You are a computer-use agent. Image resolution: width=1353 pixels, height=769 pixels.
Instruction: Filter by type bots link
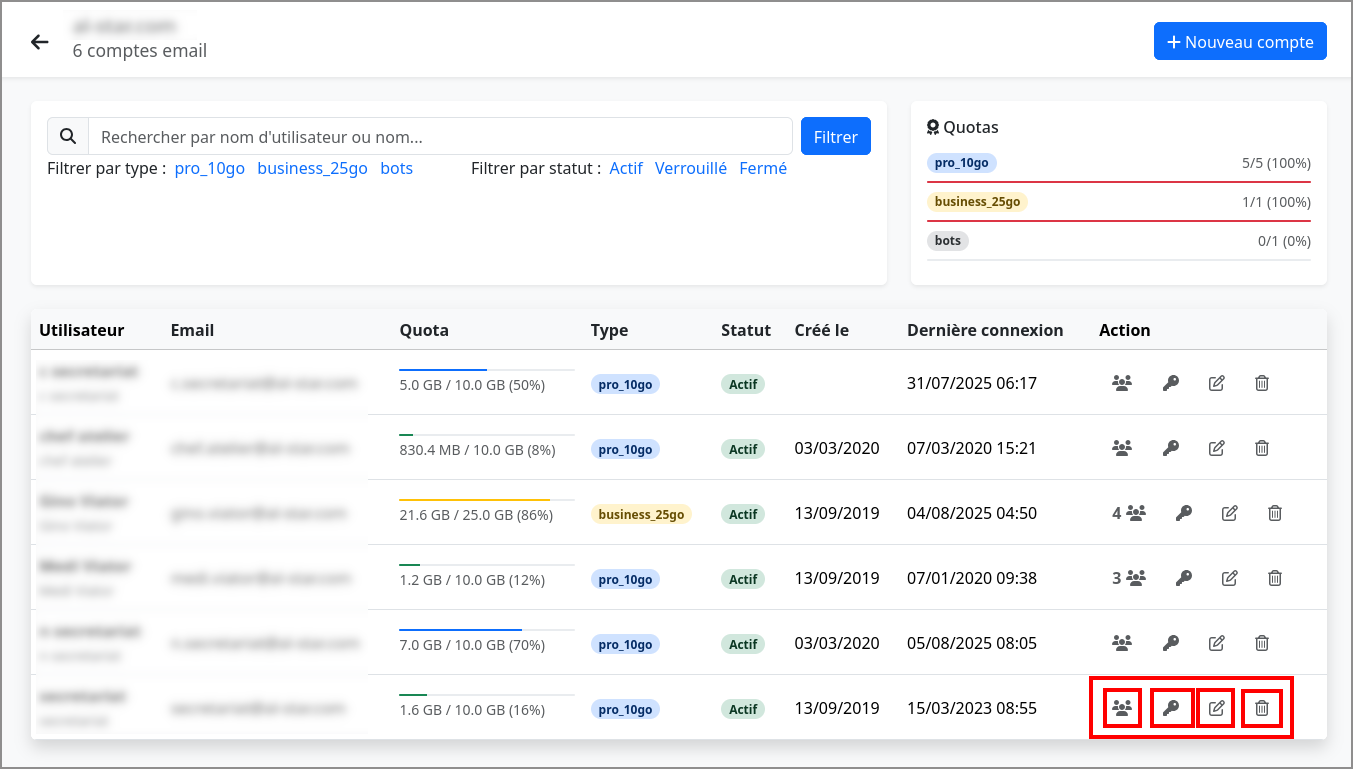coord(396,169)
